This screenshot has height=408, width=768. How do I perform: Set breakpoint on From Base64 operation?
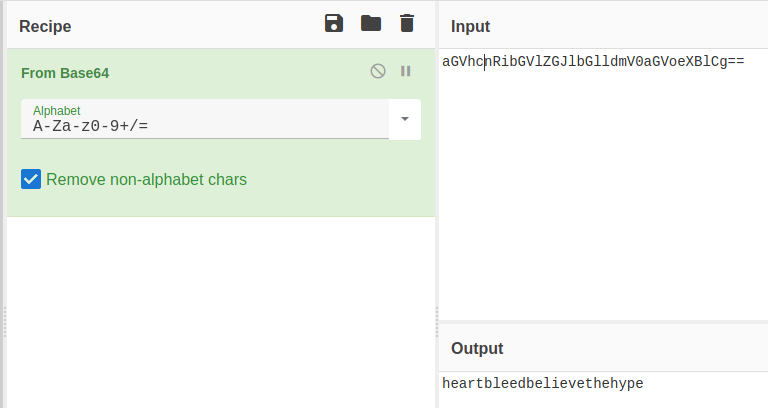coord(406,71)
